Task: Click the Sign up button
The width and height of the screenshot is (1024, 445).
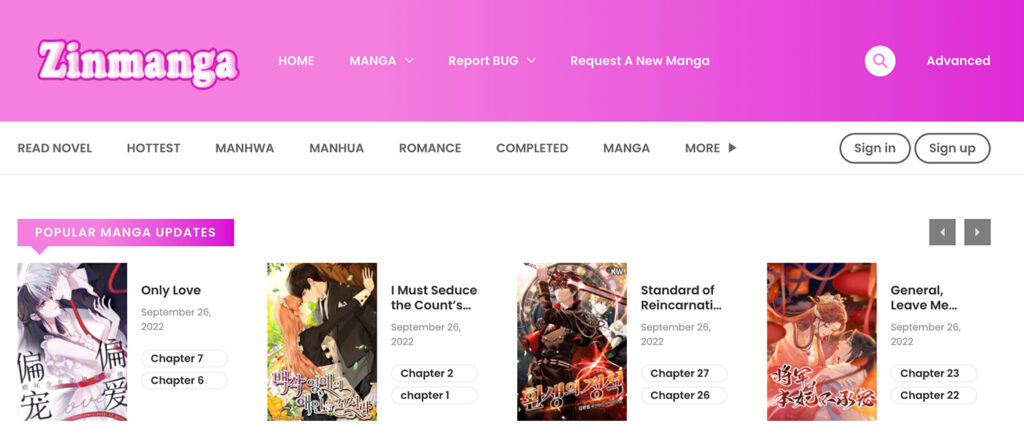Action: coord(952,148)
